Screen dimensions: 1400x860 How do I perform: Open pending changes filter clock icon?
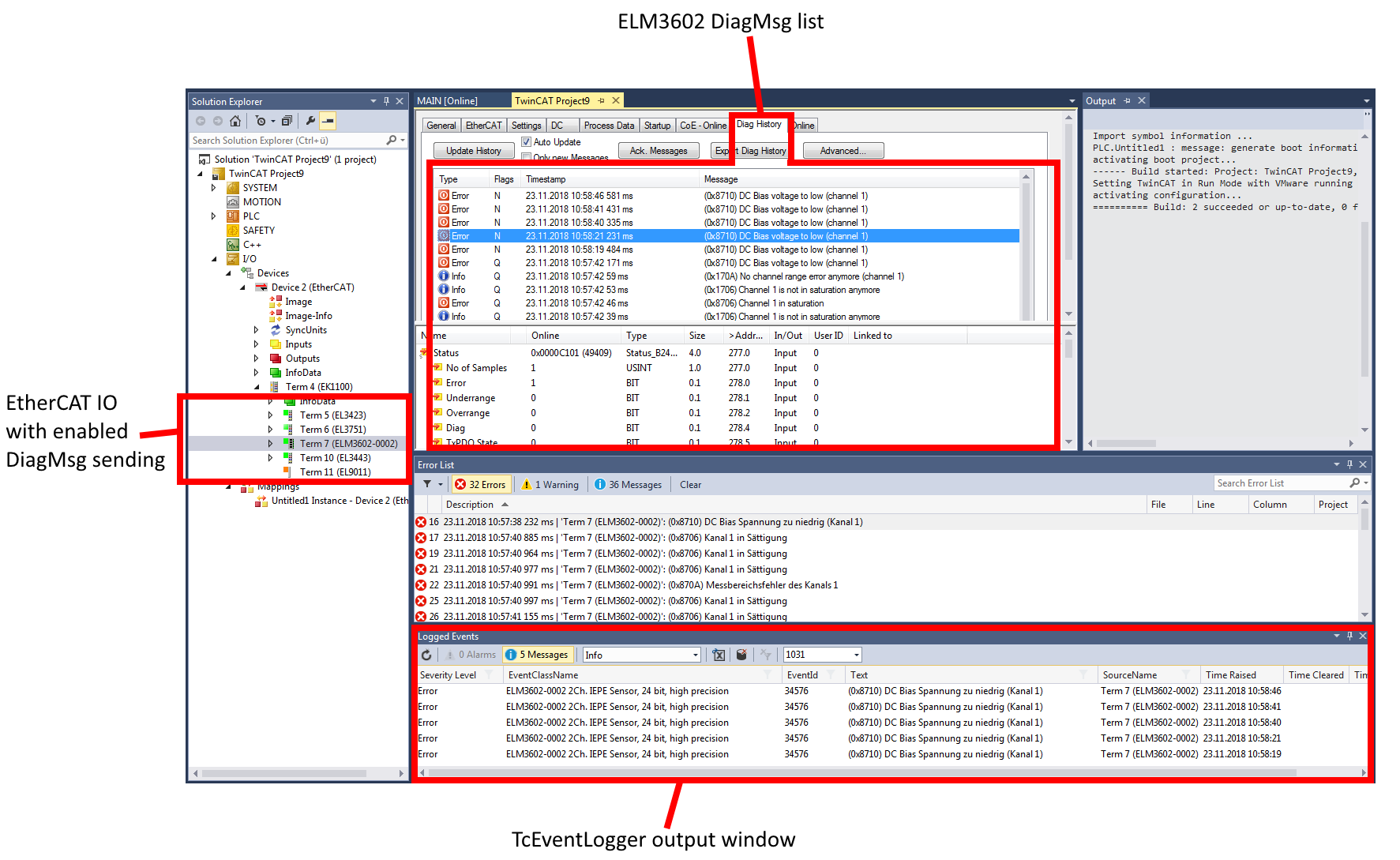261,121
